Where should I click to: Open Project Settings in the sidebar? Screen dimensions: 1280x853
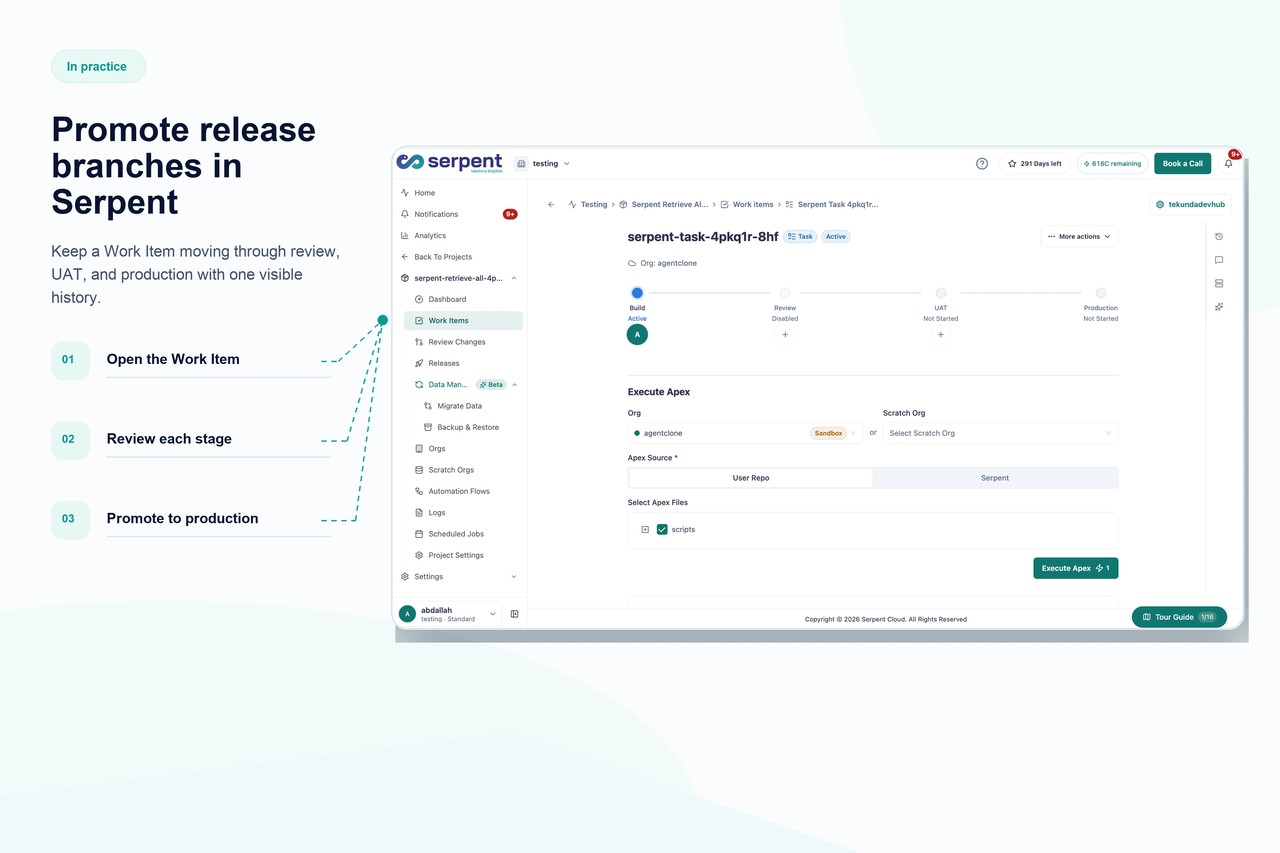464,555
